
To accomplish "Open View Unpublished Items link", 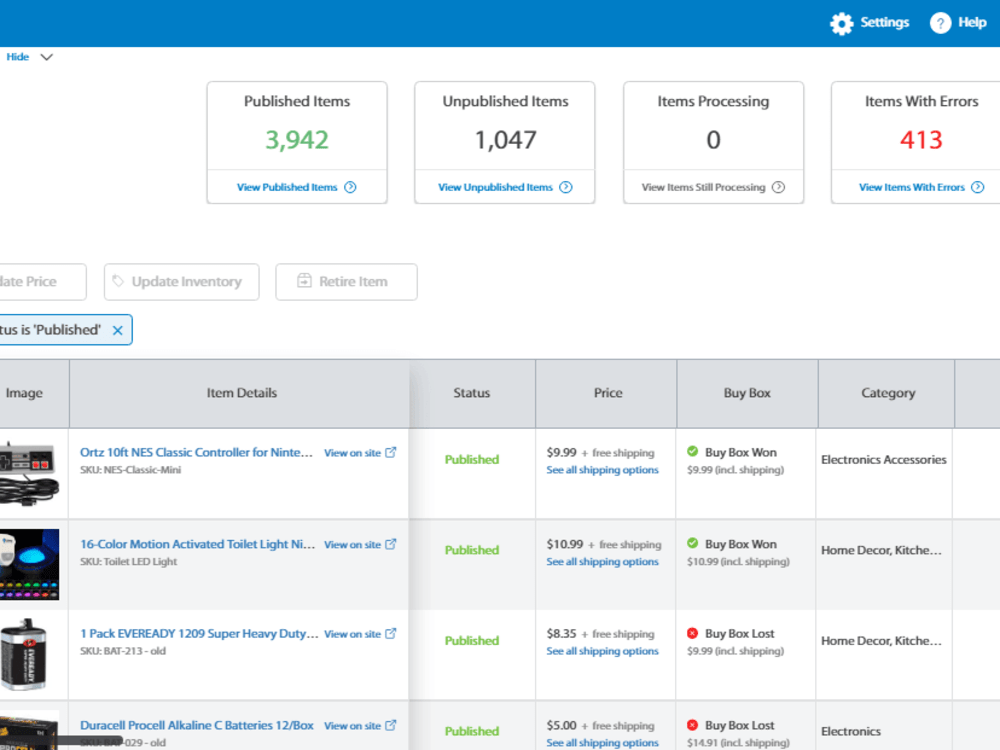I will pyautogui.click(x=495, y=187).
